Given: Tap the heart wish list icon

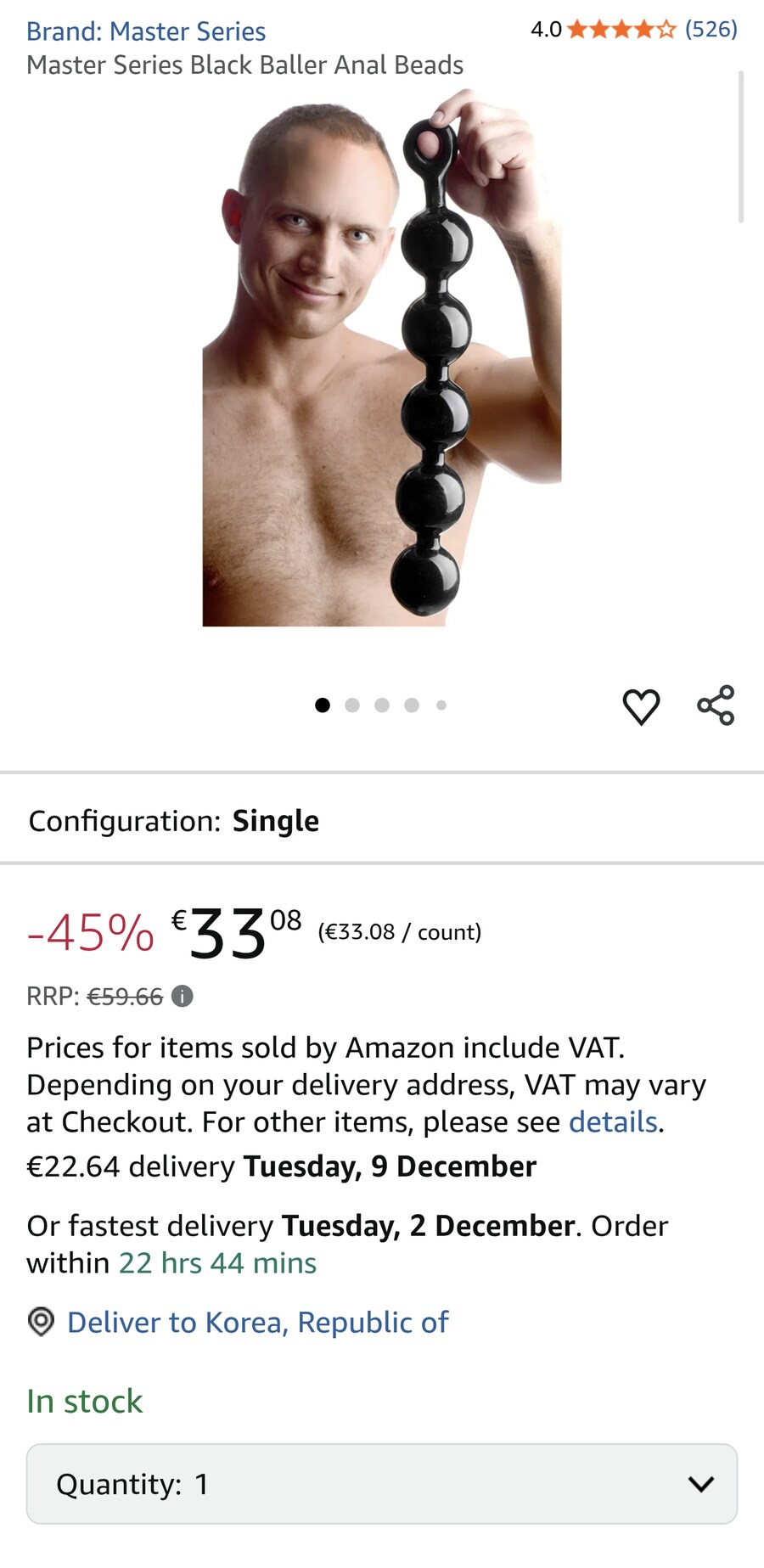Looking at the screenshot, I should click(641, 706).
